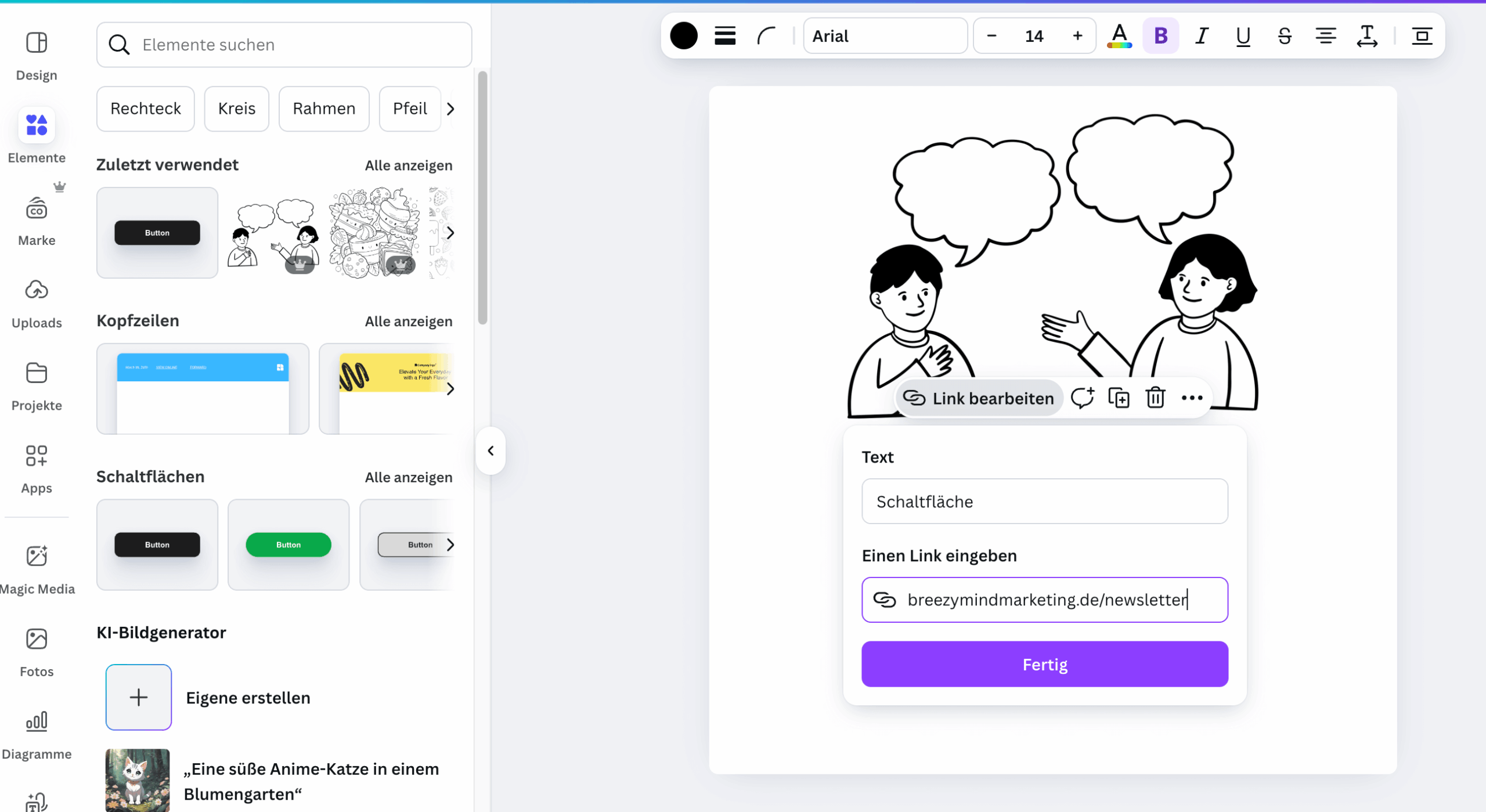Toggle bold text formatting
The width and height of the screenshot is (1486, 812).
click(x=1160, y=36)
